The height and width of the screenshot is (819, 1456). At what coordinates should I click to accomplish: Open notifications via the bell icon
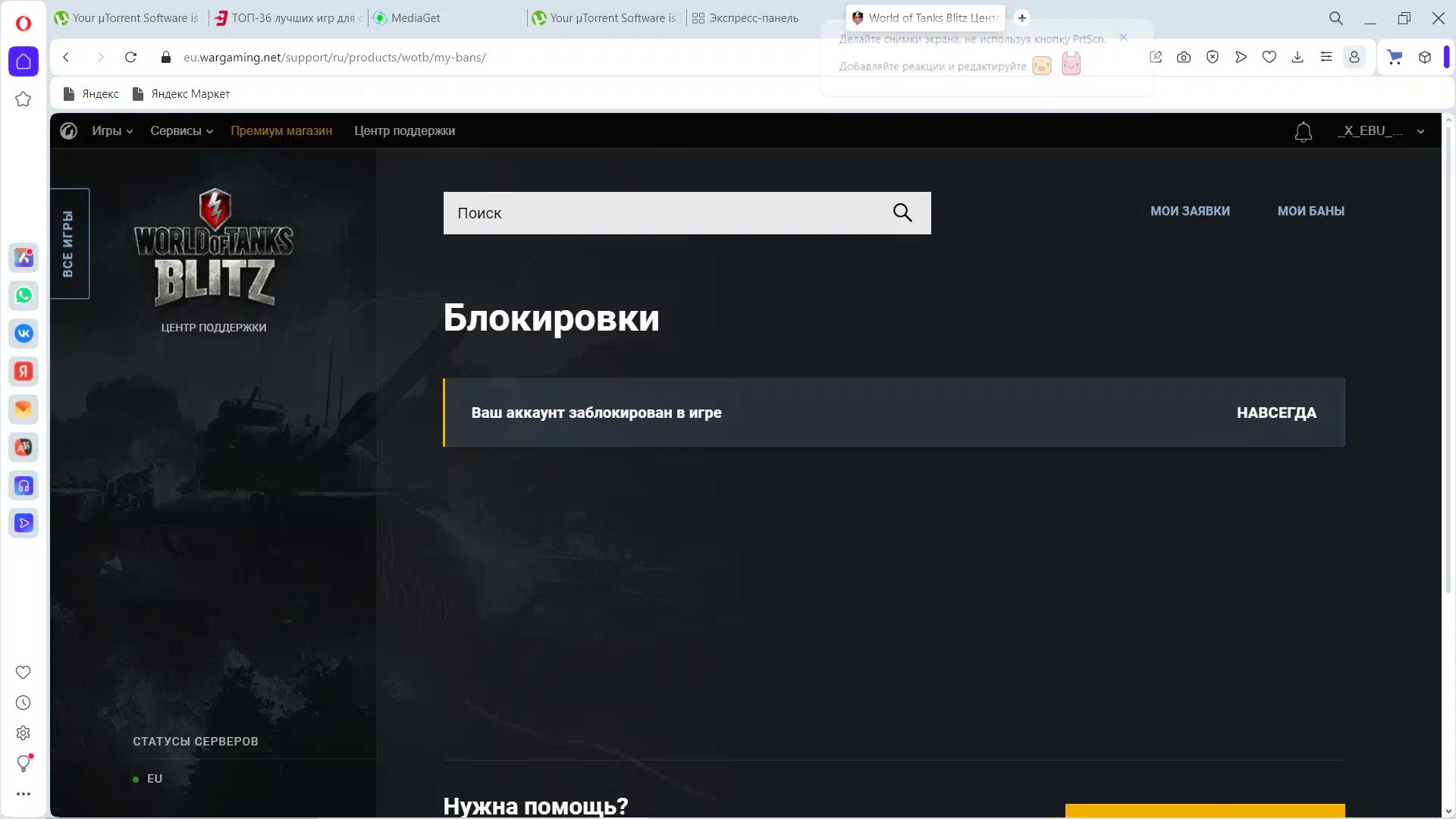click(1304, 130)
